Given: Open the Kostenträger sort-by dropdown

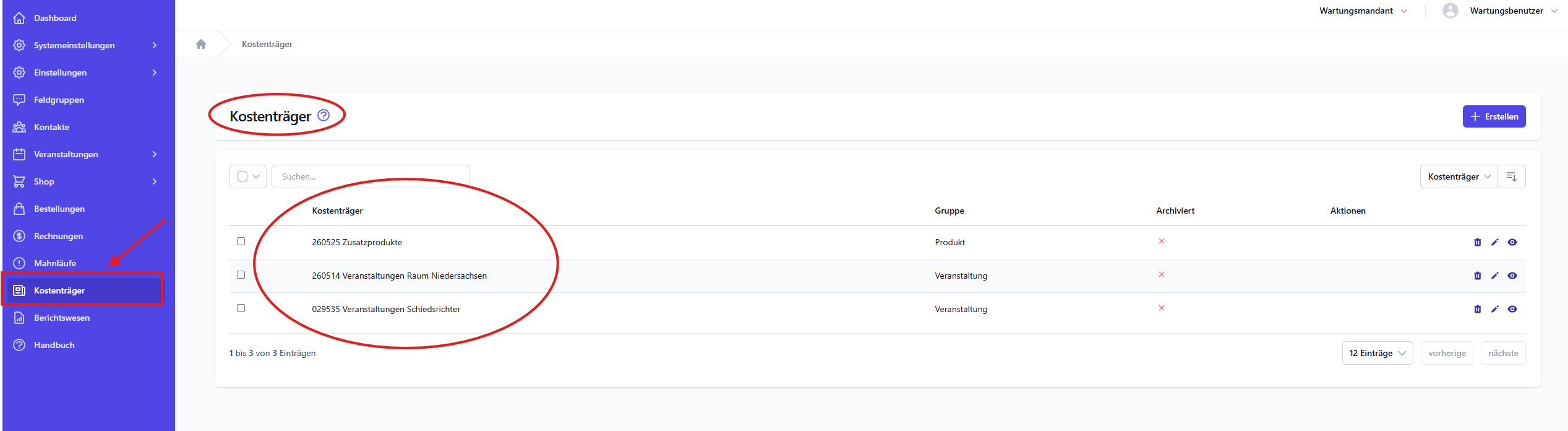Looking at the screenshot, I should (x=1459, y=176).
